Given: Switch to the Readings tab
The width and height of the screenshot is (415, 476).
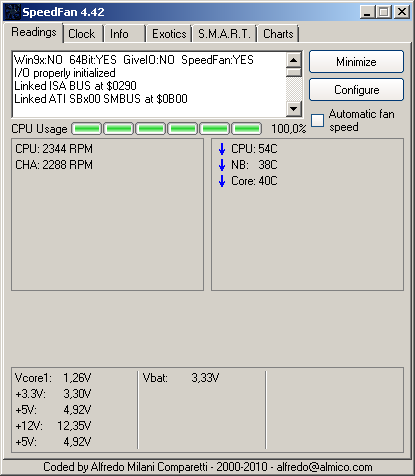Looking at the screenshot, I should [x=34, y=32].
